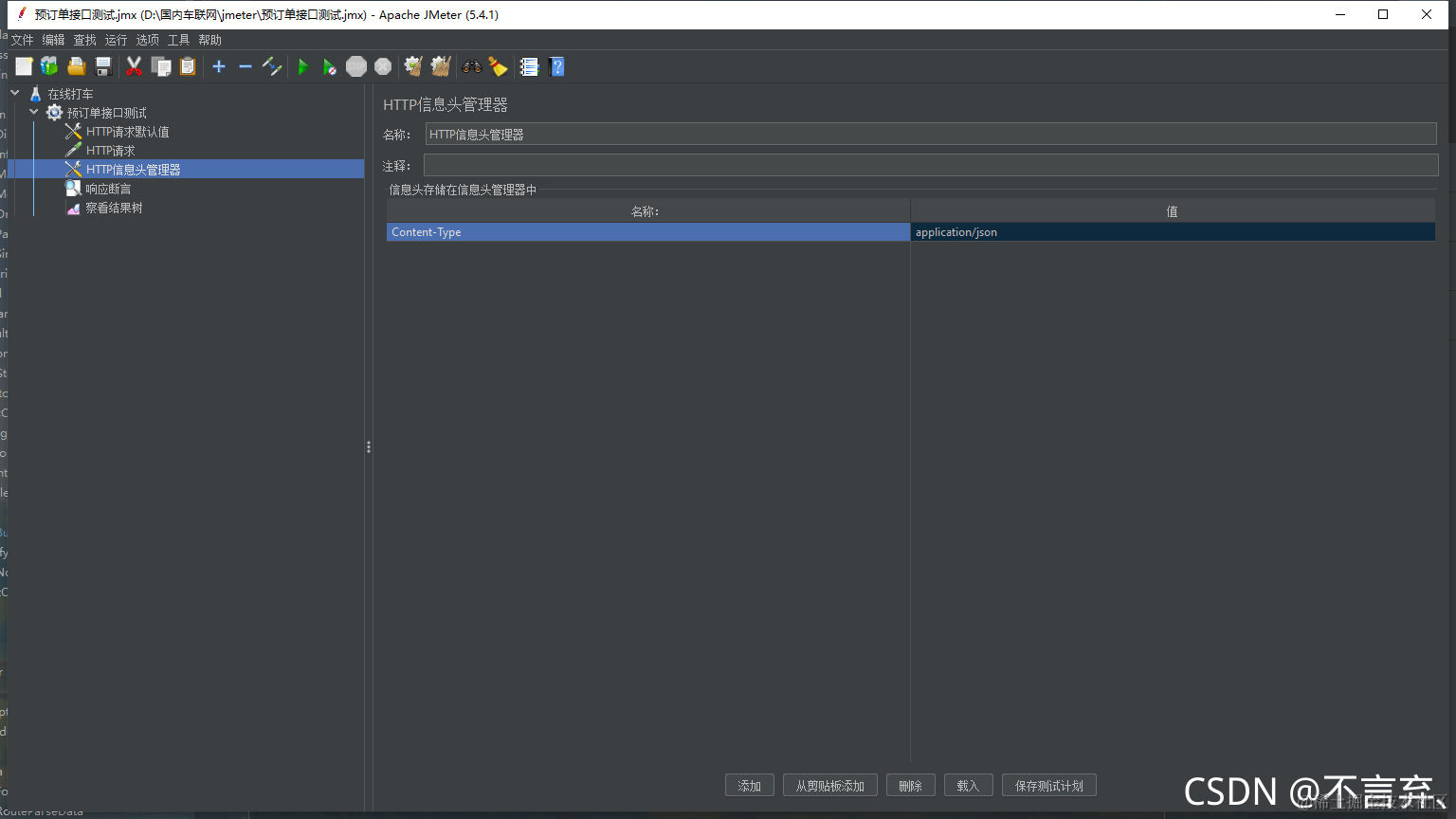The width and height of the screenshot is (1456, 819).
Task: Click the split pane divider handle
Action: (x=369, y=446)
